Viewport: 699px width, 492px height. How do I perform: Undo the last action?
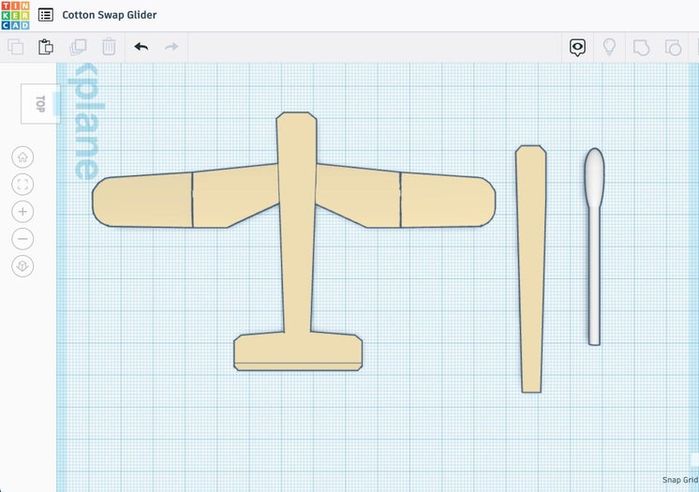(141, 47)
